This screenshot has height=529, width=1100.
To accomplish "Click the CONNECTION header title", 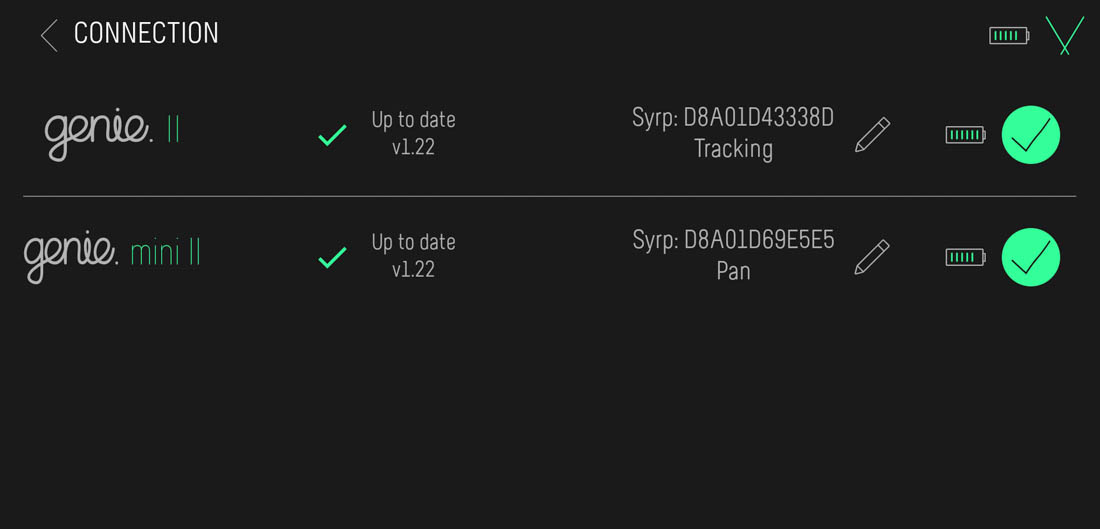I will click(146, 34).
